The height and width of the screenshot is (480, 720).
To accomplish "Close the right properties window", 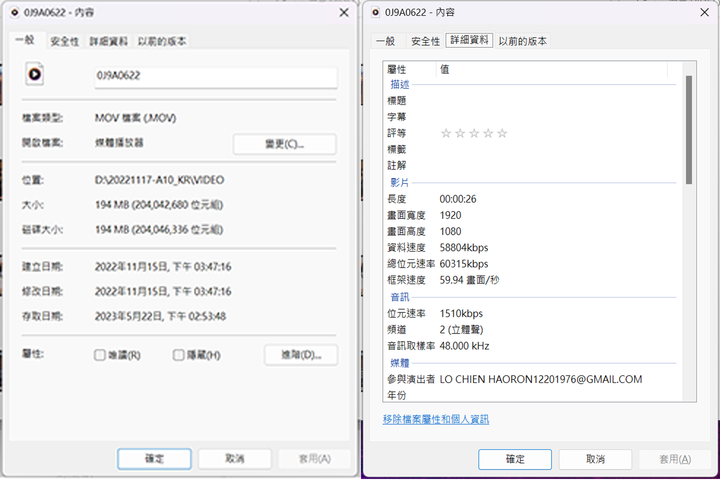I will click(705, 13).
